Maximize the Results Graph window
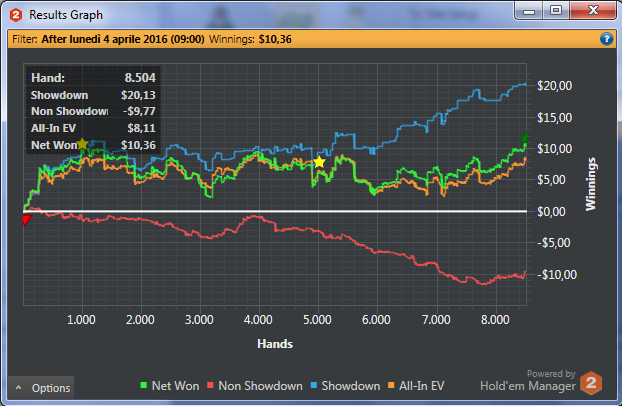622x406 pixels. pyautogui.click(x=556, y=11)
